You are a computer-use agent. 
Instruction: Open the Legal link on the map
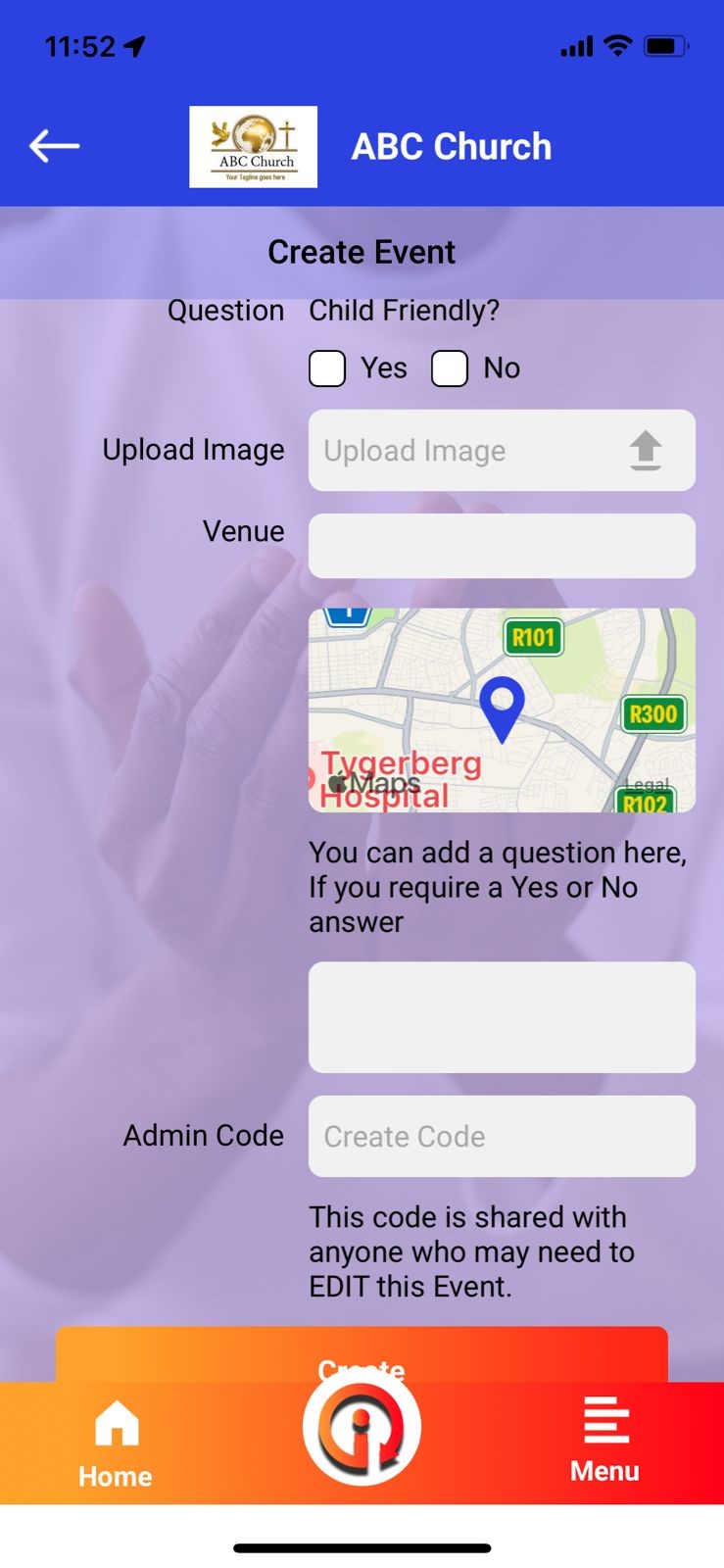(648, 785)
